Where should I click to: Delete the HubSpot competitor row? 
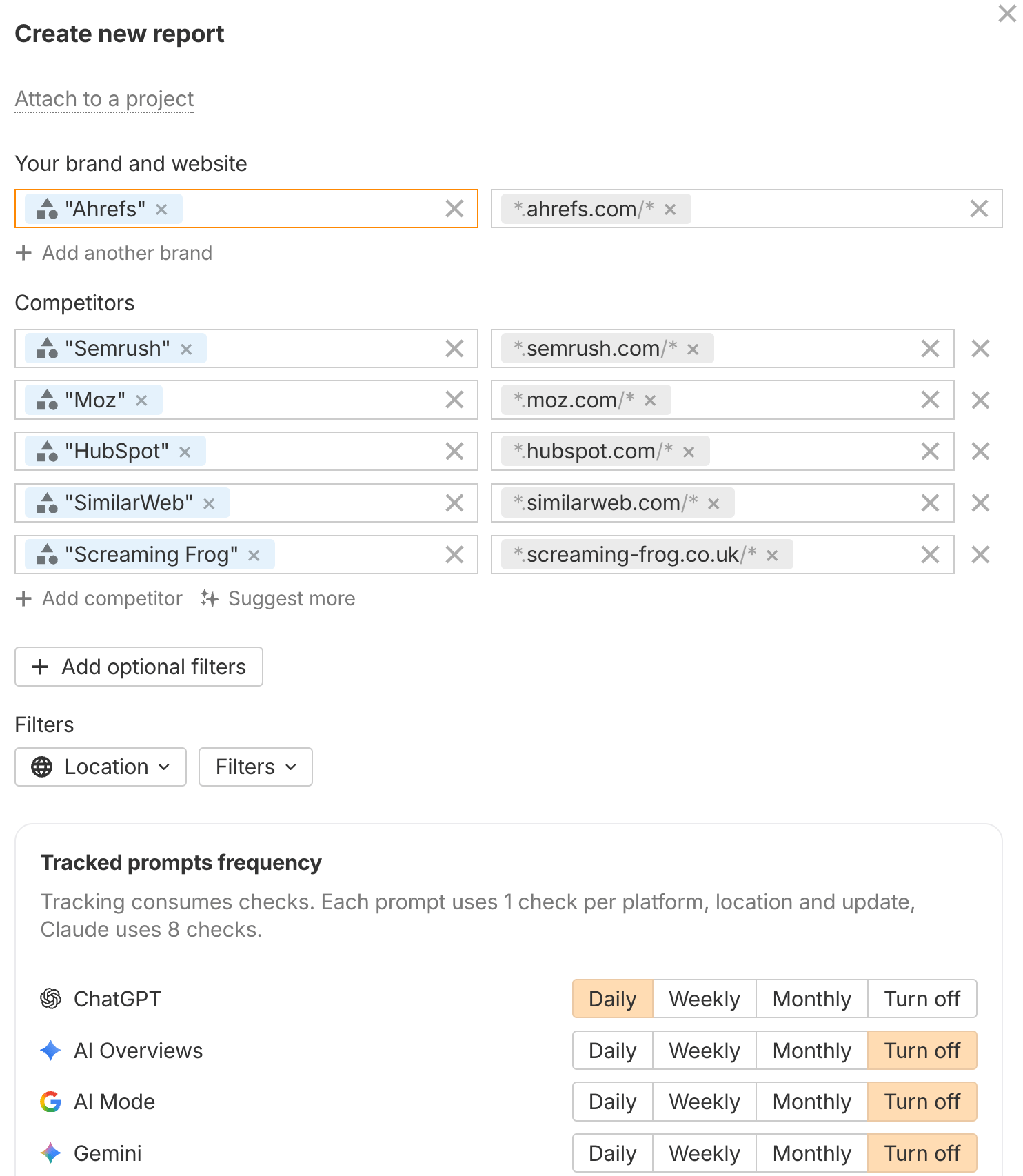tap(980, 452)
